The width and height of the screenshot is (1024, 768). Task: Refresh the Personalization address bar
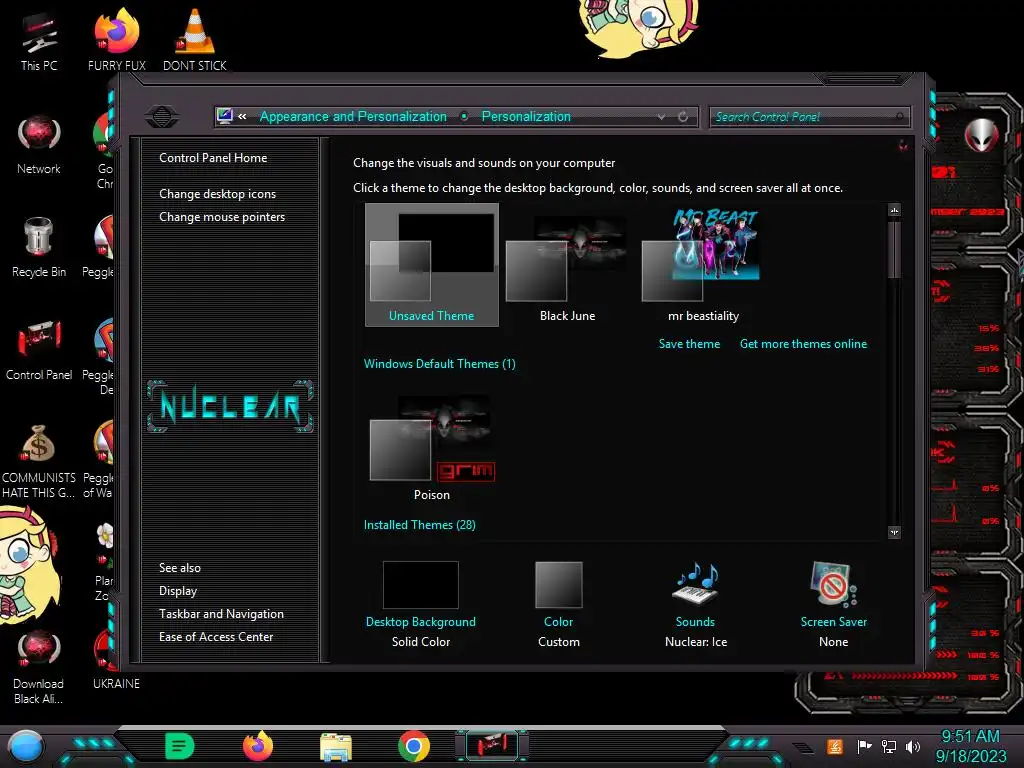pos(683,117)
